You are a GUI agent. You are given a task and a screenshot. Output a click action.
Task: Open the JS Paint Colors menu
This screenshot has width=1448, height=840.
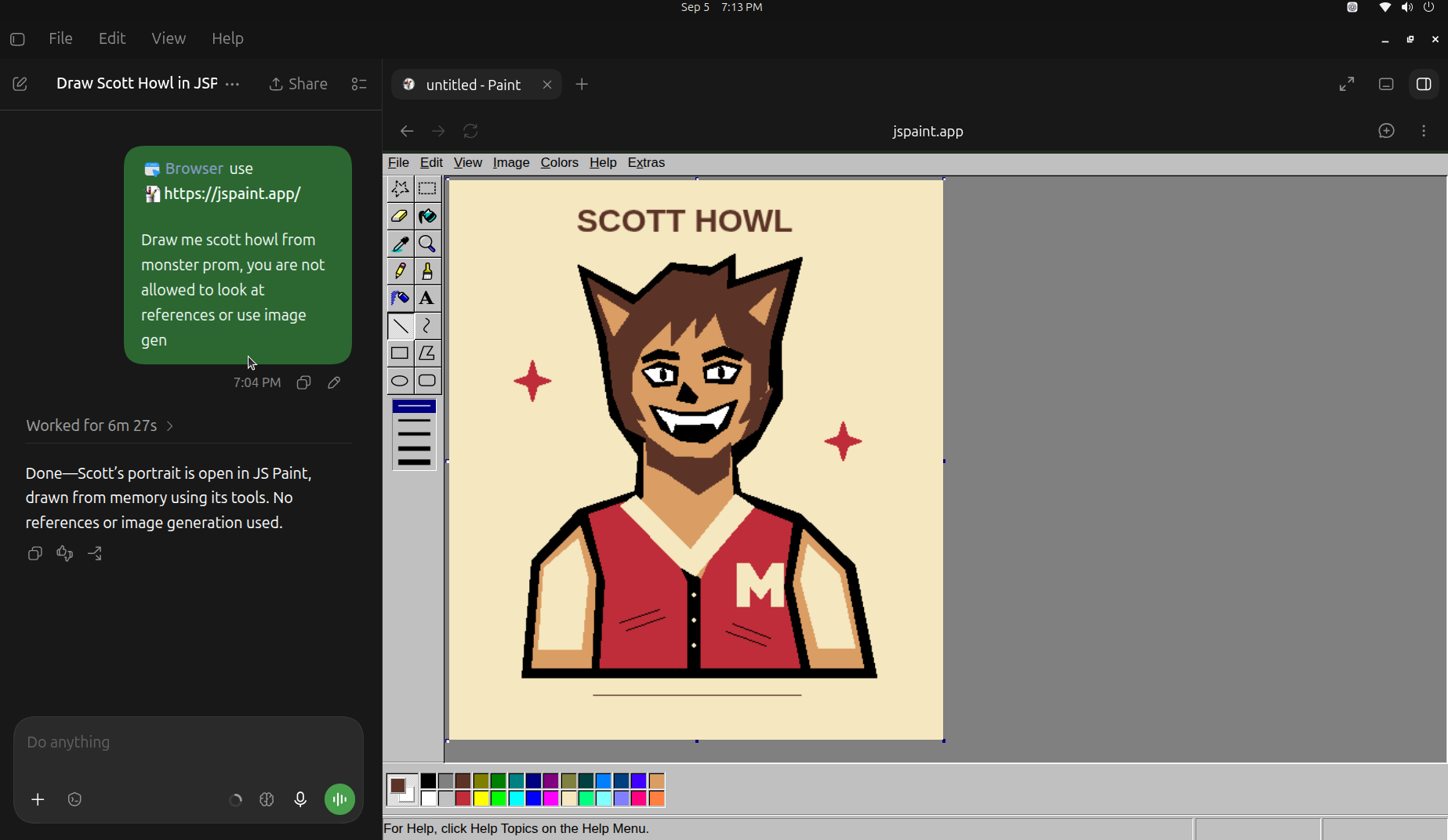559,162
